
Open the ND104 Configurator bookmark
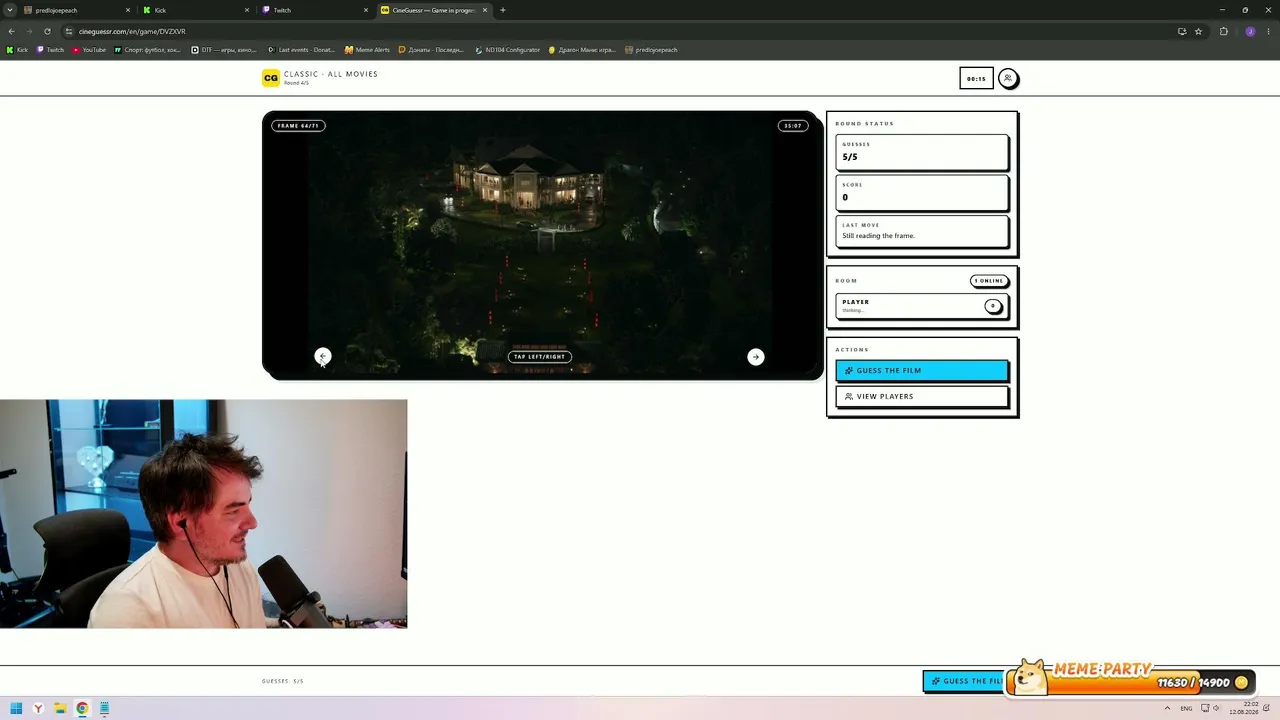tap(508, 50)
